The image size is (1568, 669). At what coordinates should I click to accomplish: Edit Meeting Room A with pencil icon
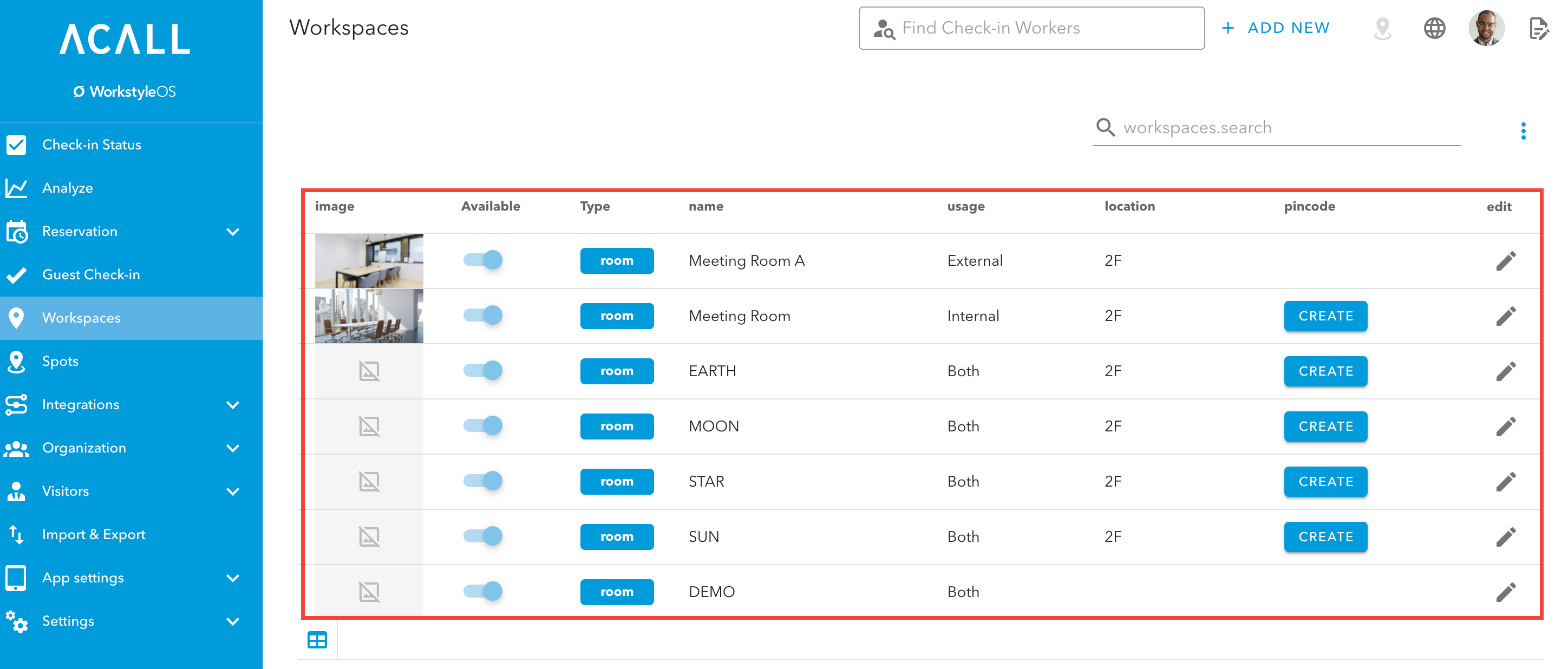point(1506,260)
